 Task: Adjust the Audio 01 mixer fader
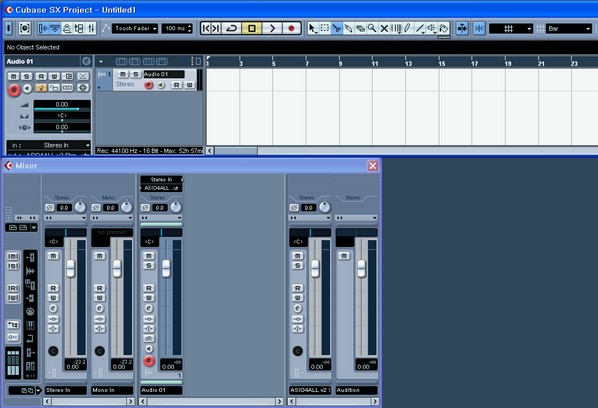tap(166, 269)
